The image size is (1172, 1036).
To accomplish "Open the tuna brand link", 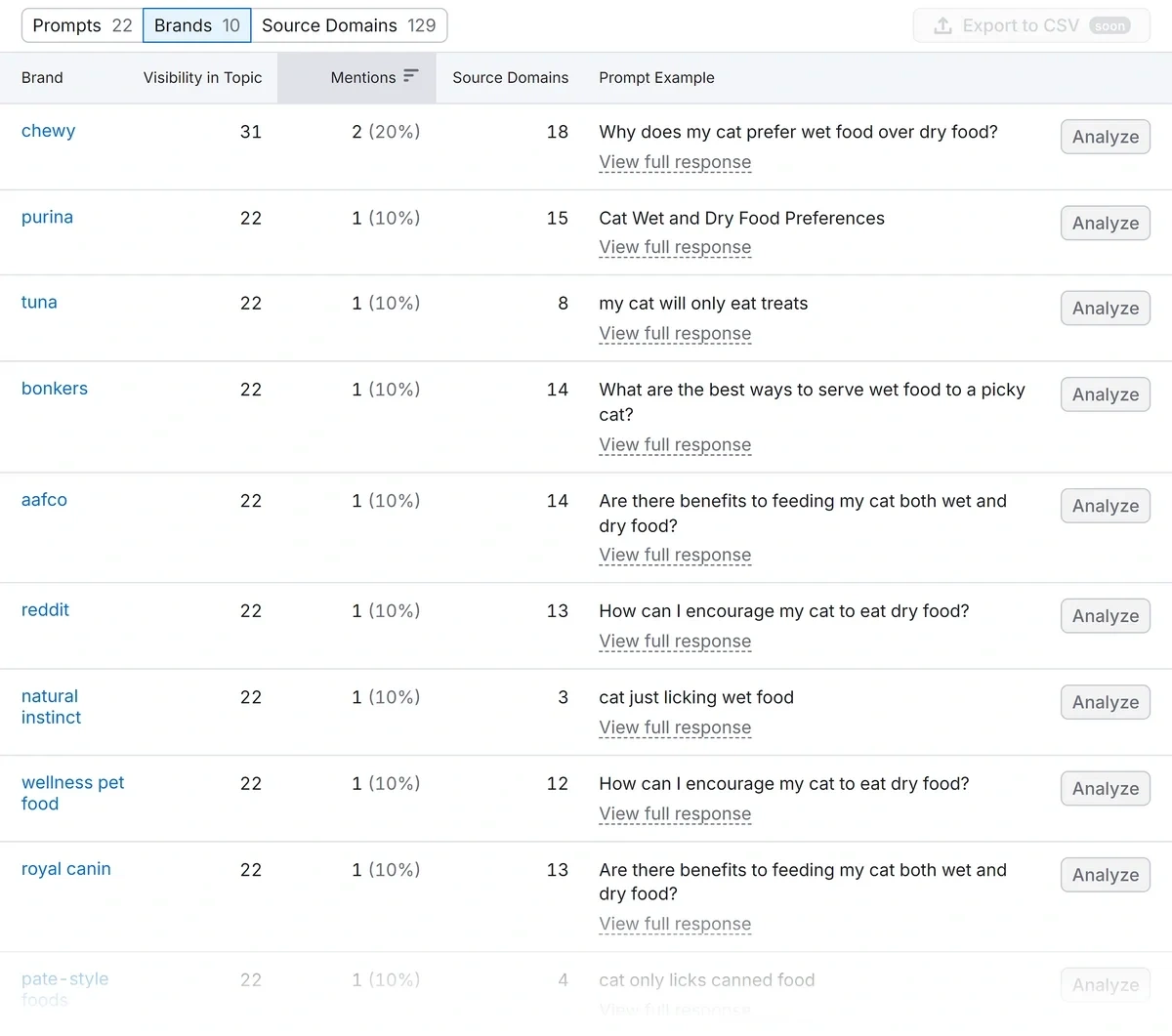I will [x=39, y=302].
